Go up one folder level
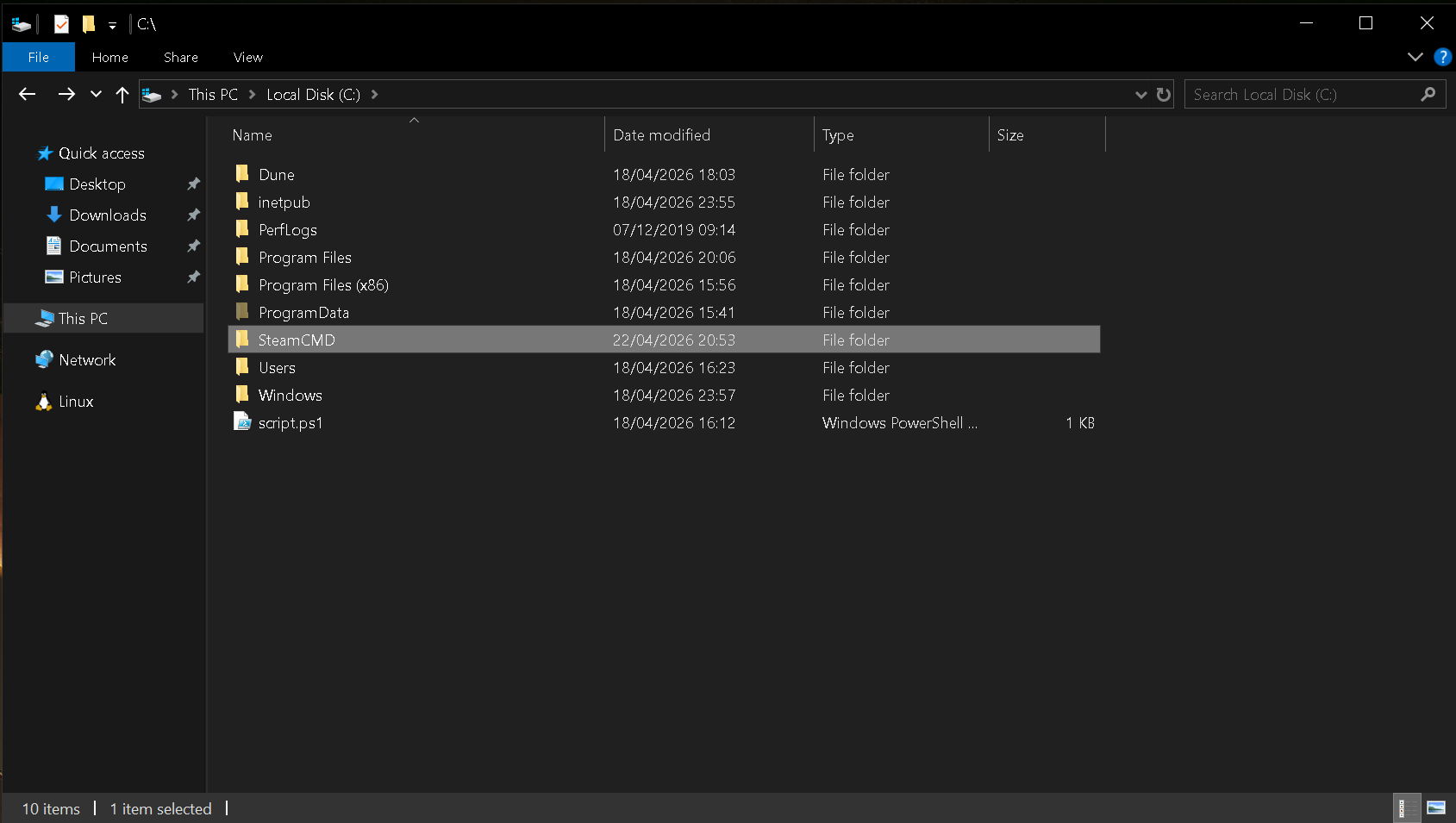Viewport: 1456px width, 823px height. coord(122,95)
